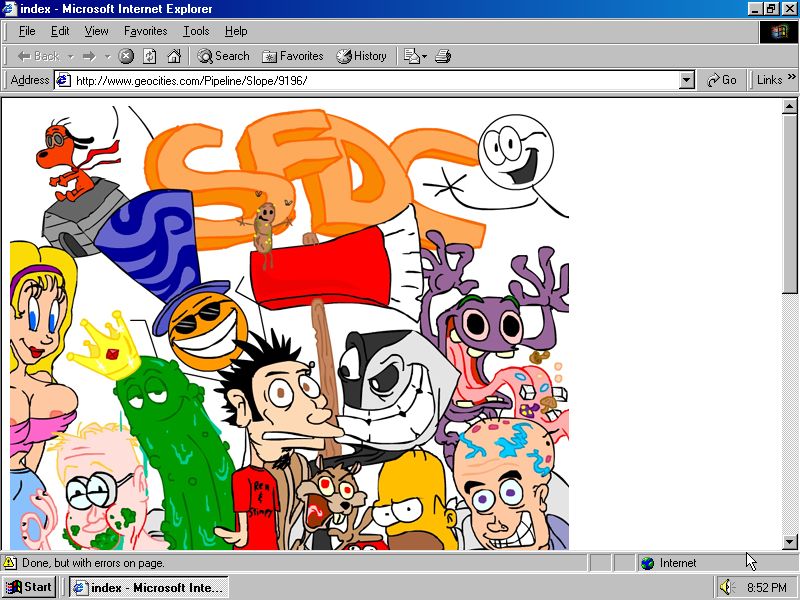Screen dimensions: 800x600
Task: Open the Forward history dropdown arrow
Action: pyautogui.click(x=108, y=57)
